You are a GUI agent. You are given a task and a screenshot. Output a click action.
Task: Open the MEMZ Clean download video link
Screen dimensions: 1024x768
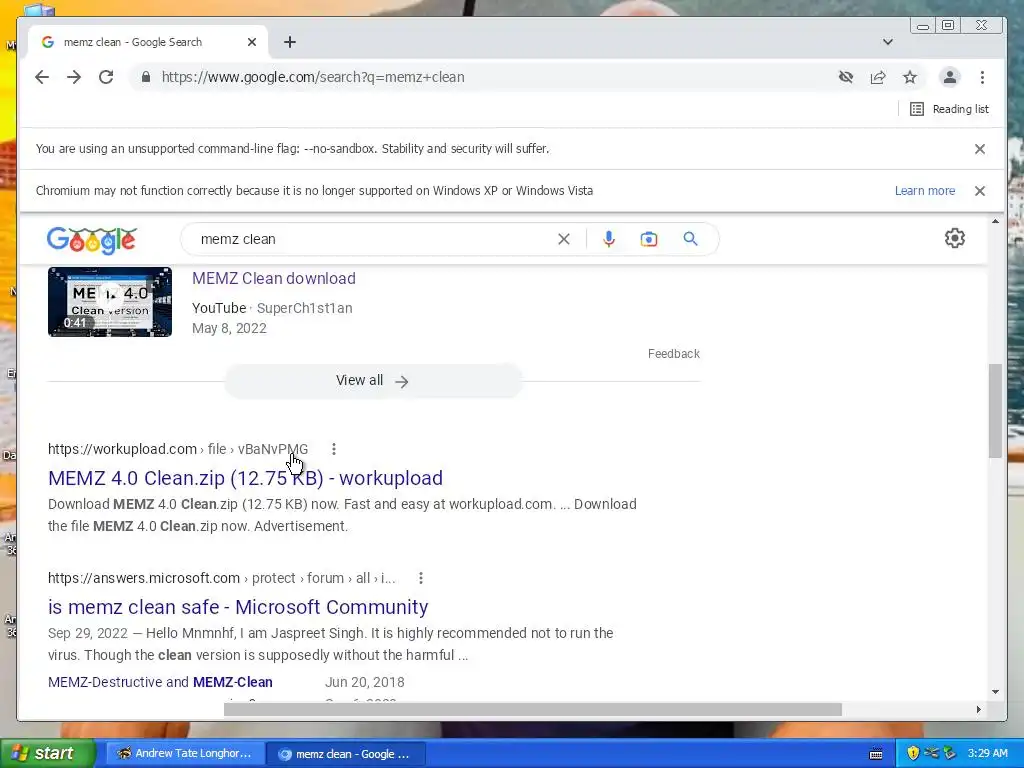[x=274, y=278]
